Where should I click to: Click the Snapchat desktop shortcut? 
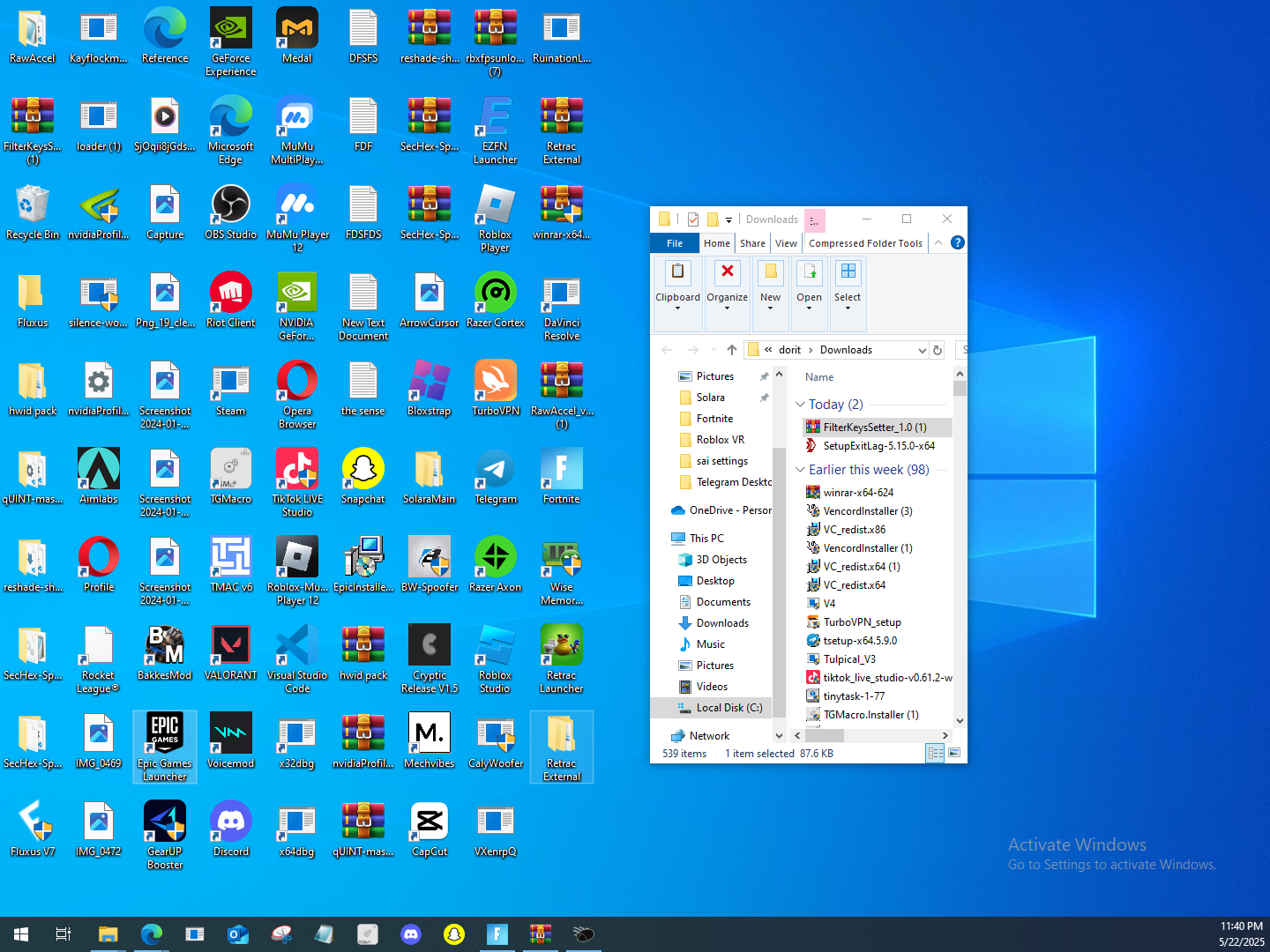tap(363, 469)
